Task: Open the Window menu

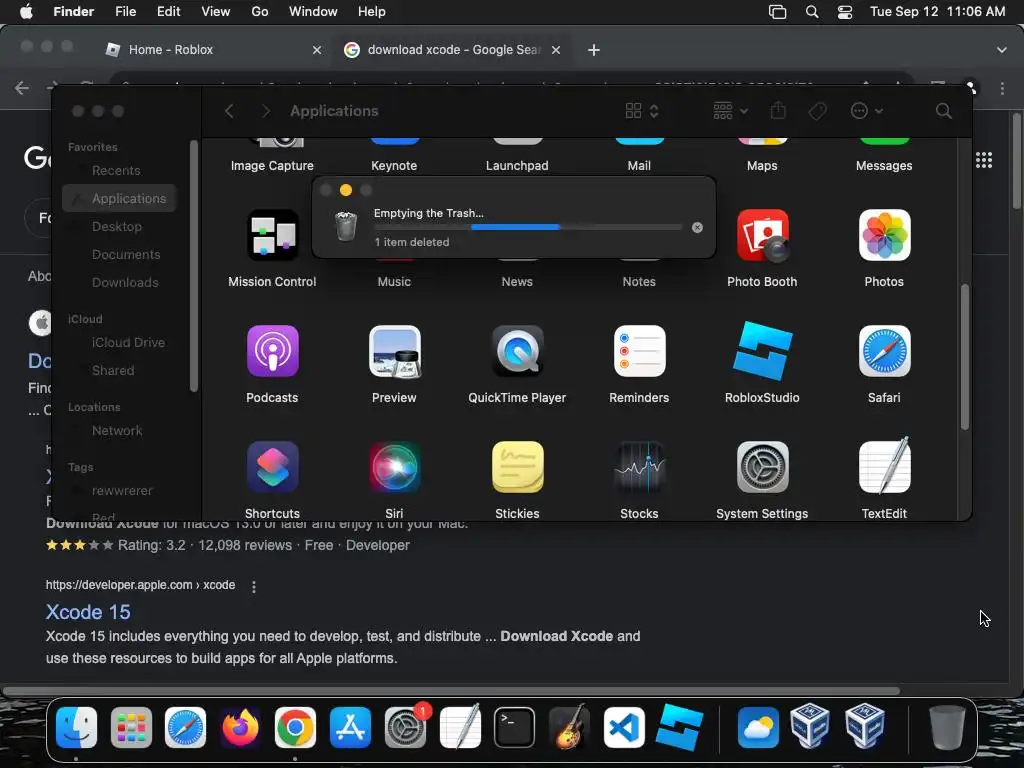Action: tap(313, 12)
